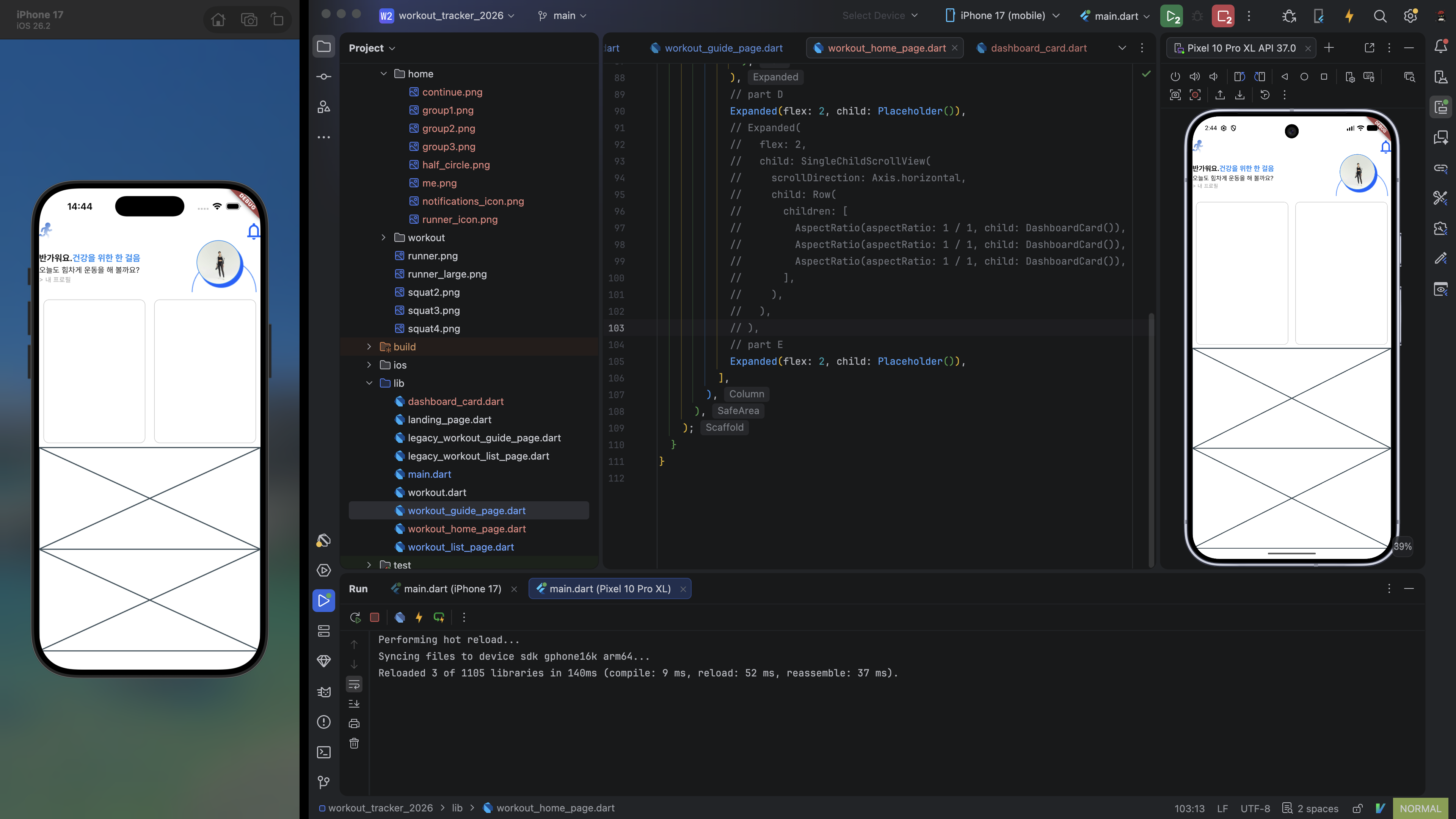The height and width of the screenshot is (819, 1456).
Task: Click LF line separator in status bar
Action: point(1222,808)
